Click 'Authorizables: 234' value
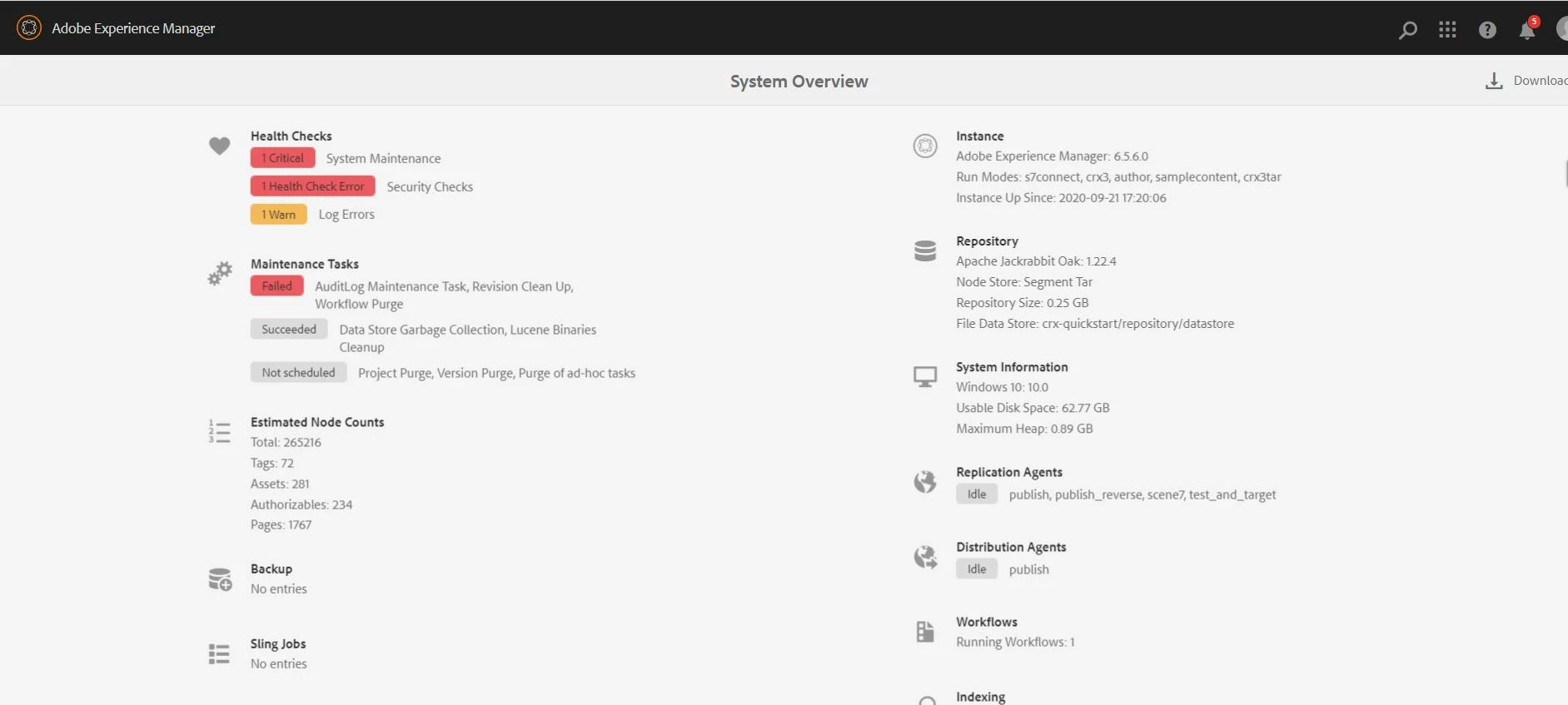 (301, 504)
